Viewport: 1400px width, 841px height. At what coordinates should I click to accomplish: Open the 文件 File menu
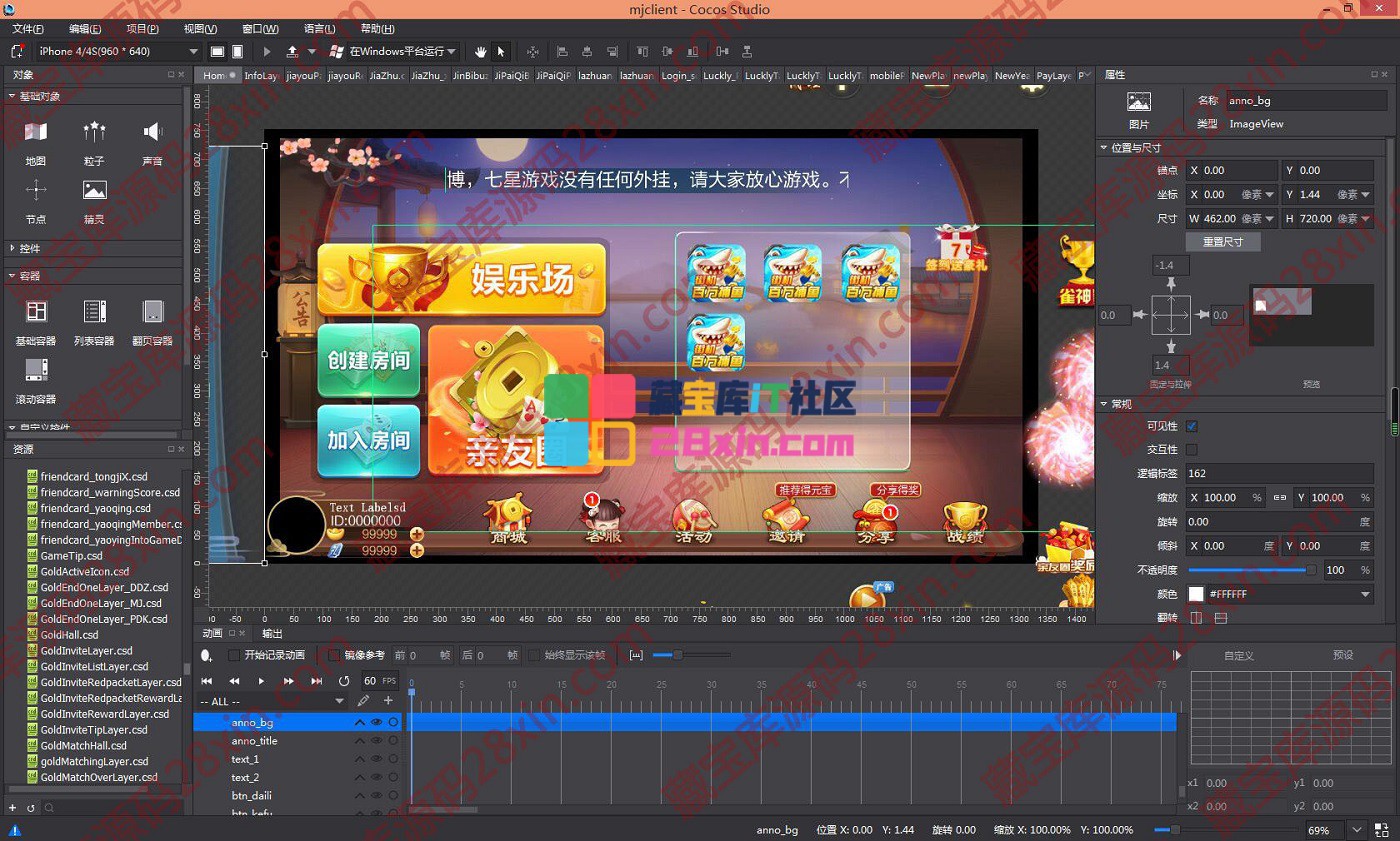coord(28,29)
